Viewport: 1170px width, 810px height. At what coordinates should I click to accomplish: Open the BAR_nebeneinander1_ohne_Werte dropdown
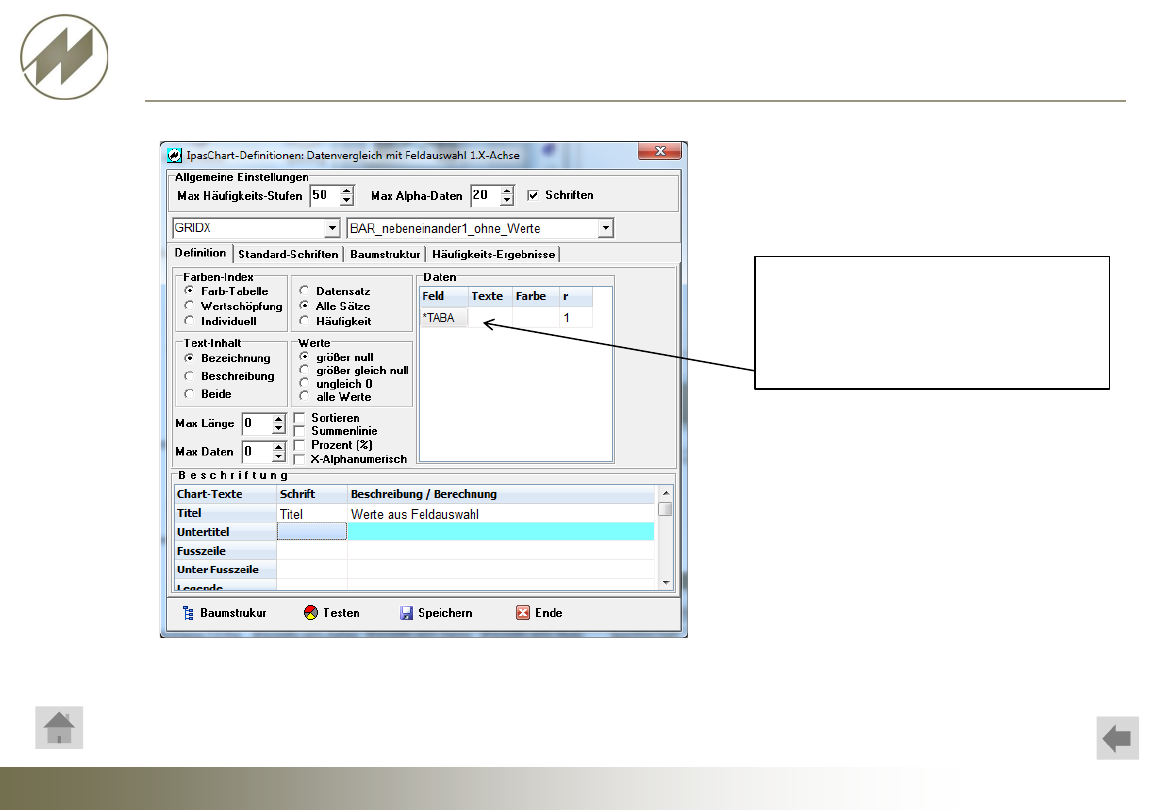coord(605,228)
